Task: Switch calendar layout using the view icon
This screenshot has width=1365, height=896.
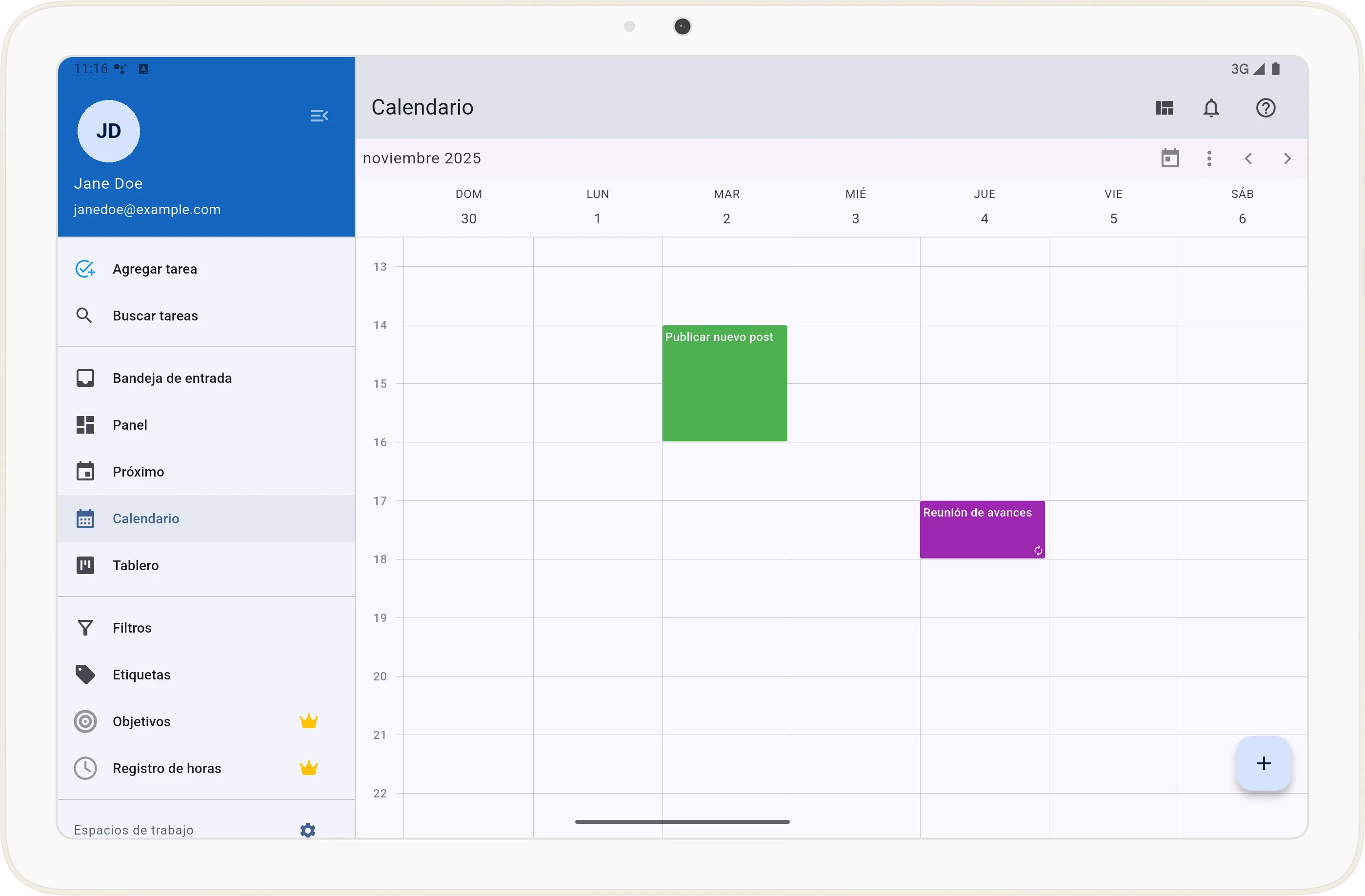Action: (1164, 108)
